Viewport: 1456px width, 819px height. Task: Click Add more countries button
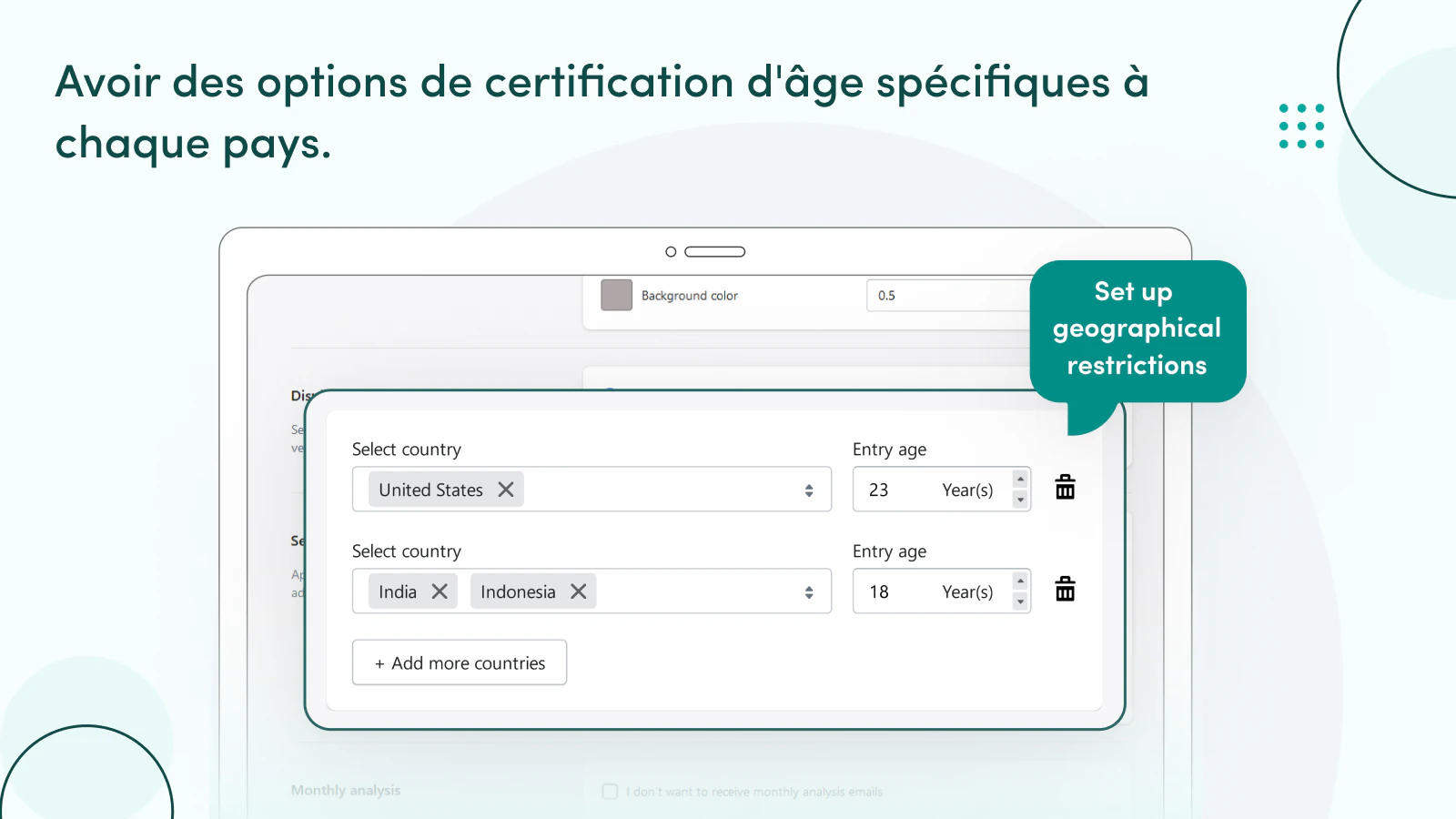(x=460, y=662)
